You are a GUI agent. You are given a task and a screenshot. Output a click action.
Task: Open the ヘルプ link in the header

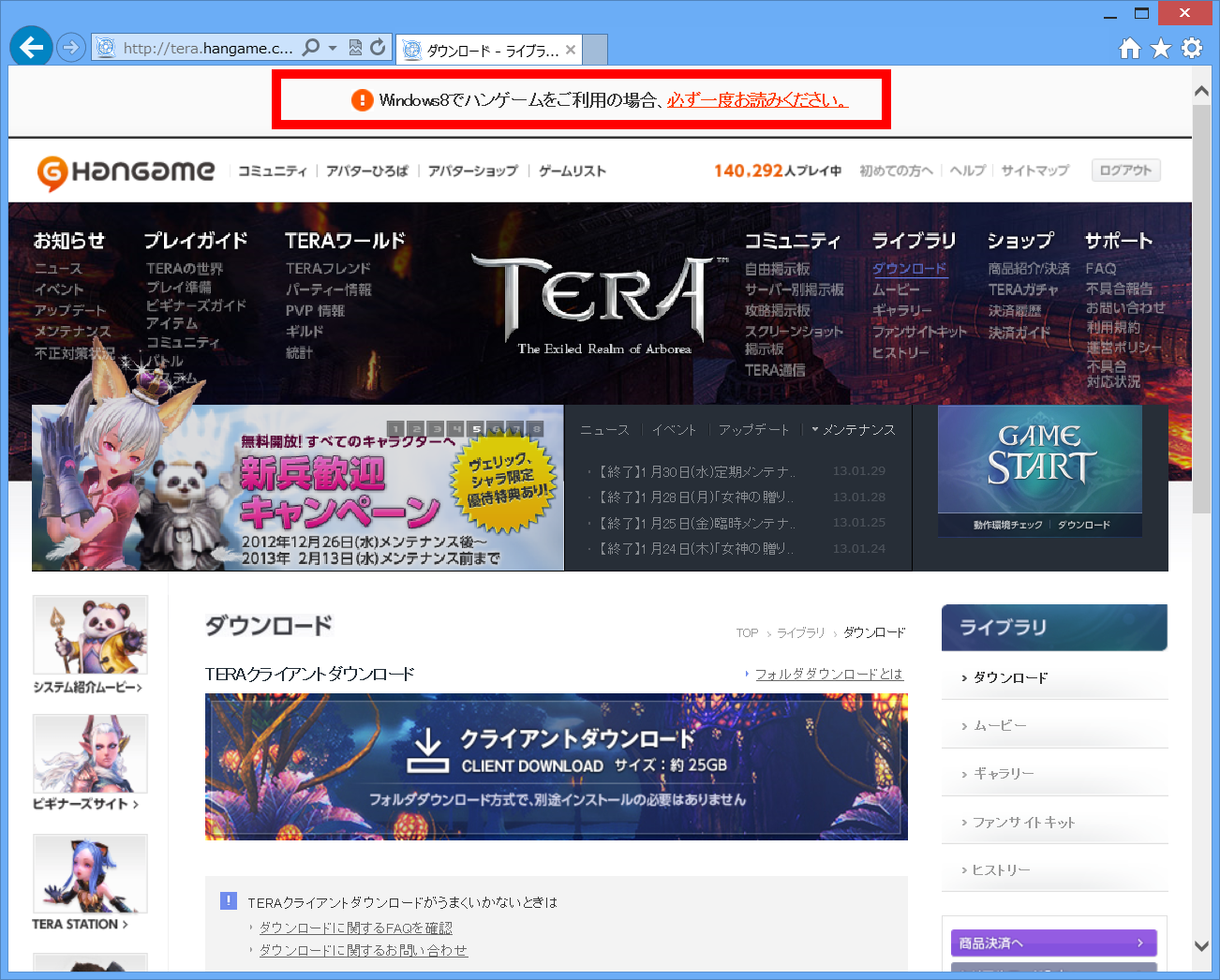(x=968, y=171)
